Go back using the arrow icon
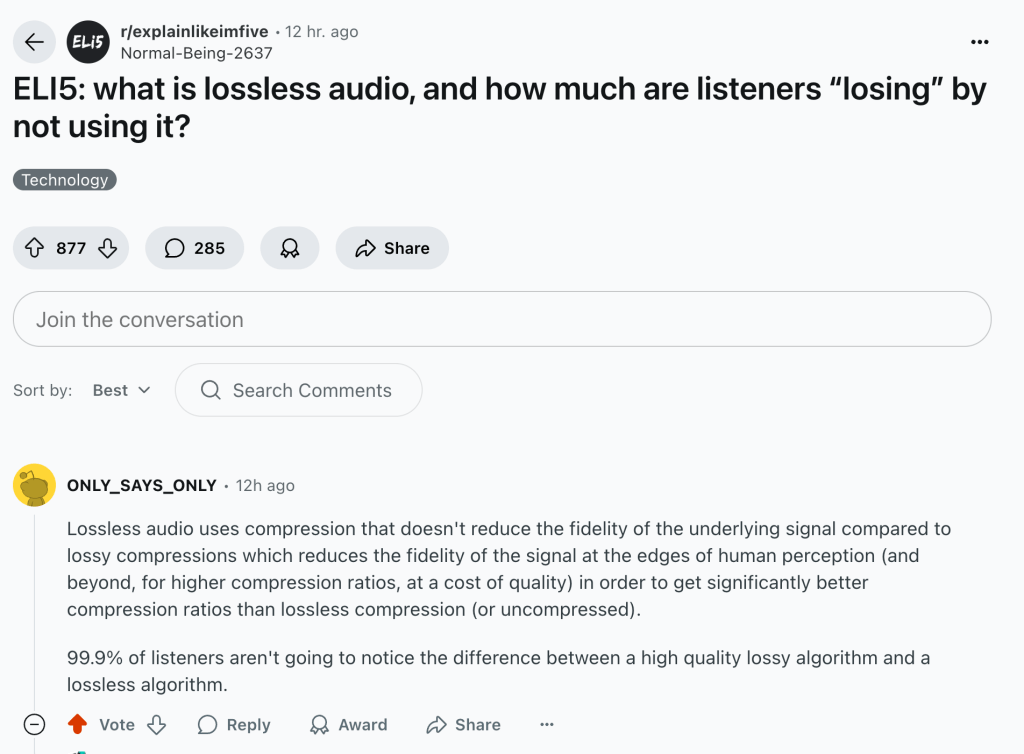Image resolution: width=1024 pixels, height=754 pixels. point(34,41)
